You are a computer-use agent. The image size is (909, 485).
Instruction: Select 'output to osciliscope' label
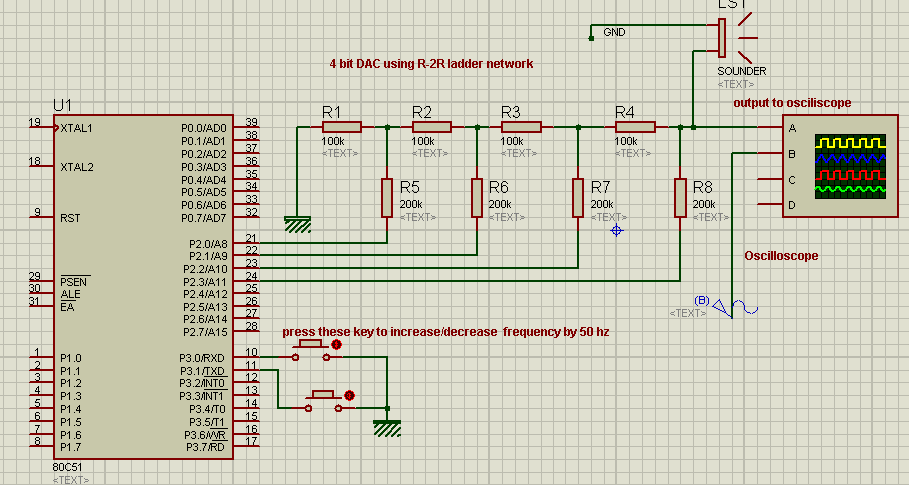point(792,103)
